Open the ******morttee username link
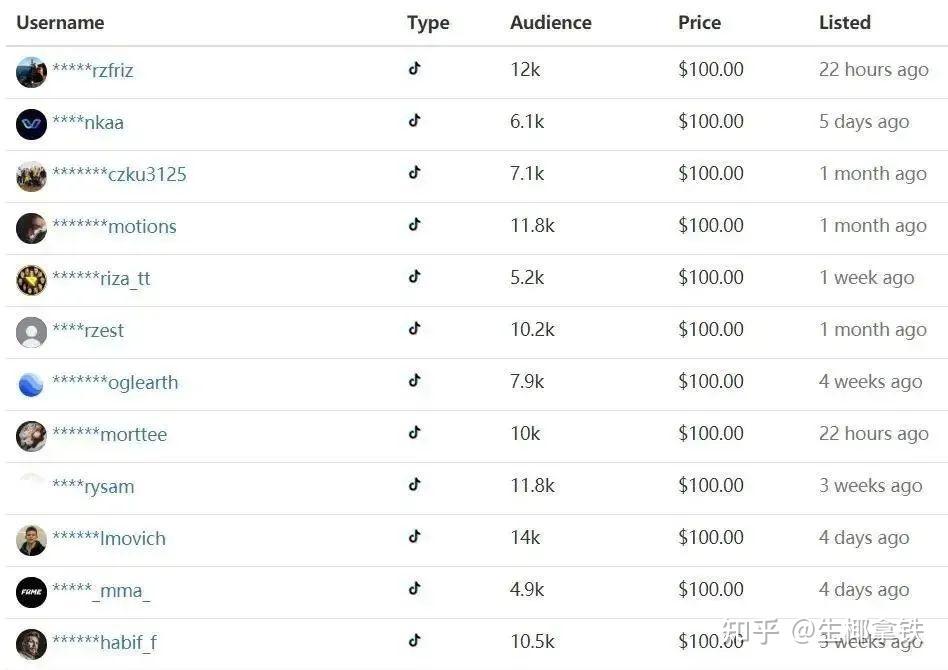 coord(109,434)
